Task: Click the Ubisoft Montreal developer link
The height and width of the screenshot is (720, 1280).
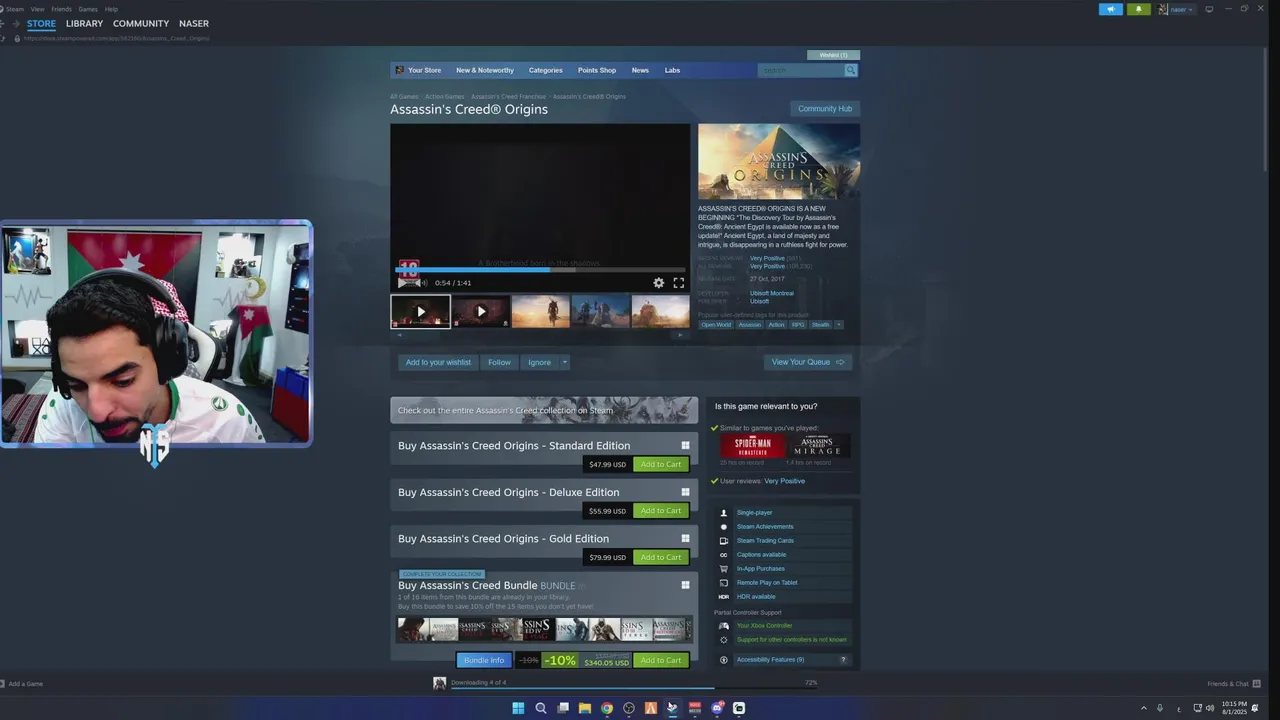Action: (x=772, y=293)
